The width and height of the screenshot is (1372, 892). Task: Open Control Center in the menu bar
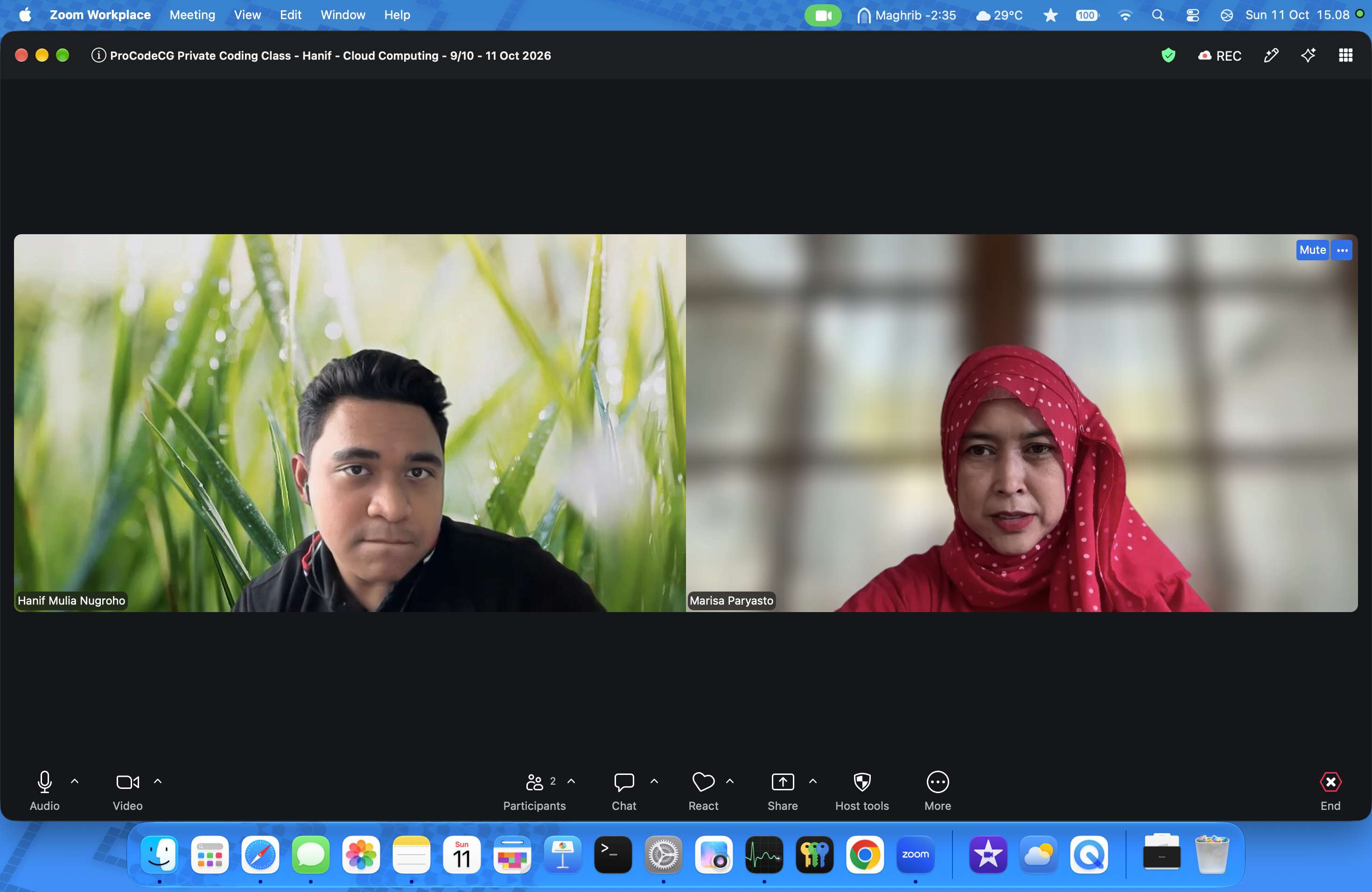click(x=1192, y=15)
